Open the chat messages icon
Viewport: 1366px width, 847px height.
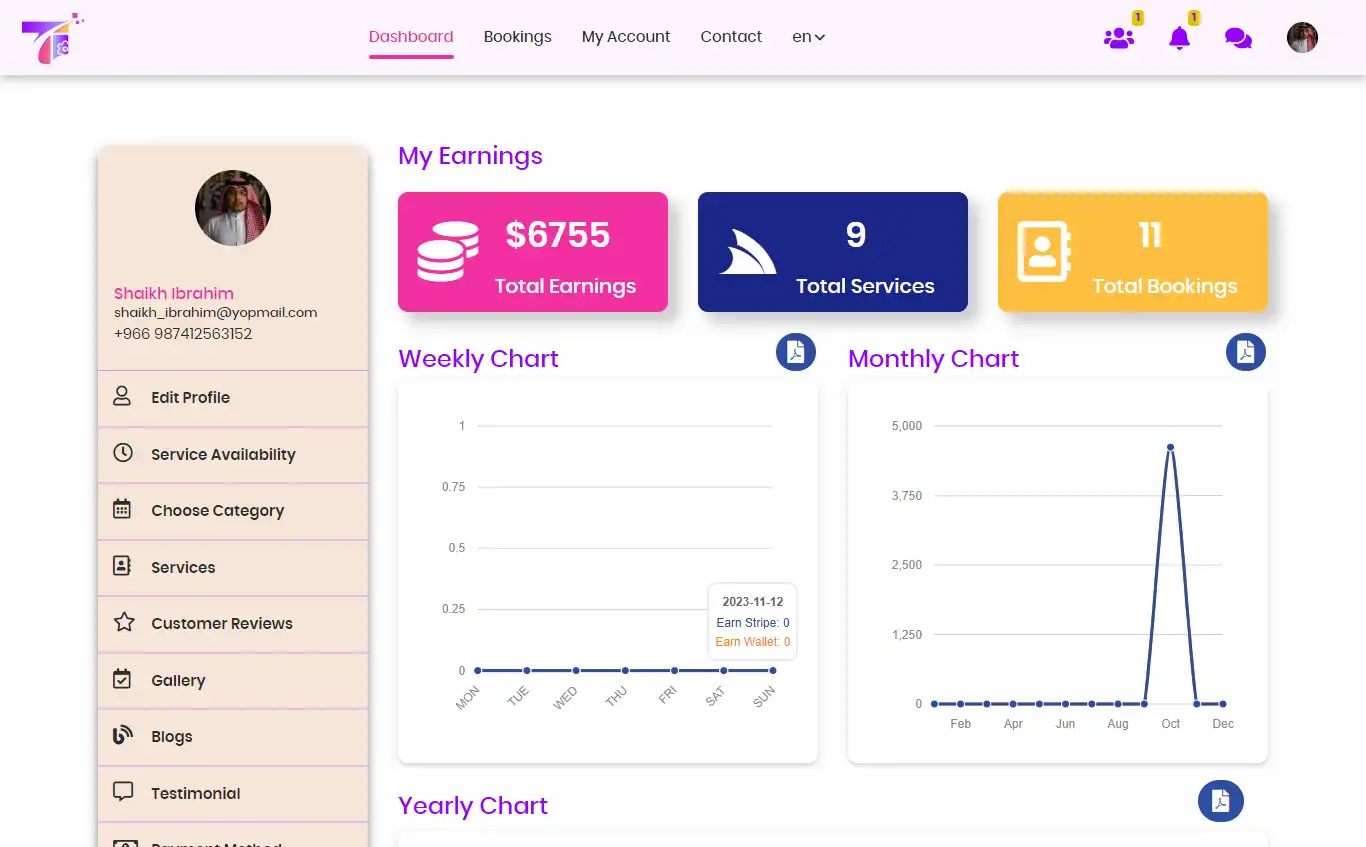(x=1238, y=37)
